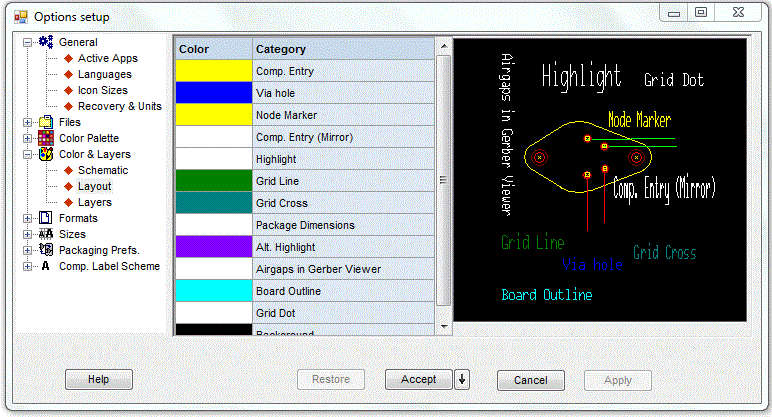This screenshot has height=417, width=772.
Task: Open the Accept button dropdown arrow
Action: point(462,379)
